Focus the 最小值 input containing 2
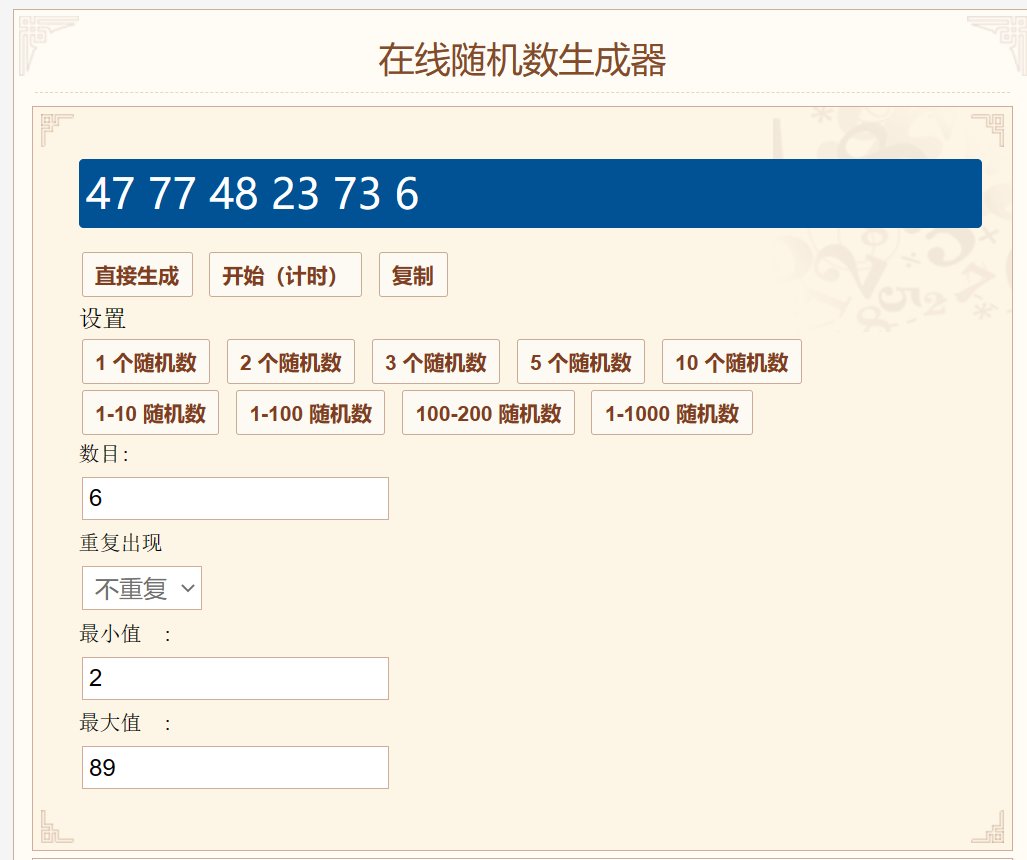Viewport: 1027px width, 860px height. click(235, 679)
